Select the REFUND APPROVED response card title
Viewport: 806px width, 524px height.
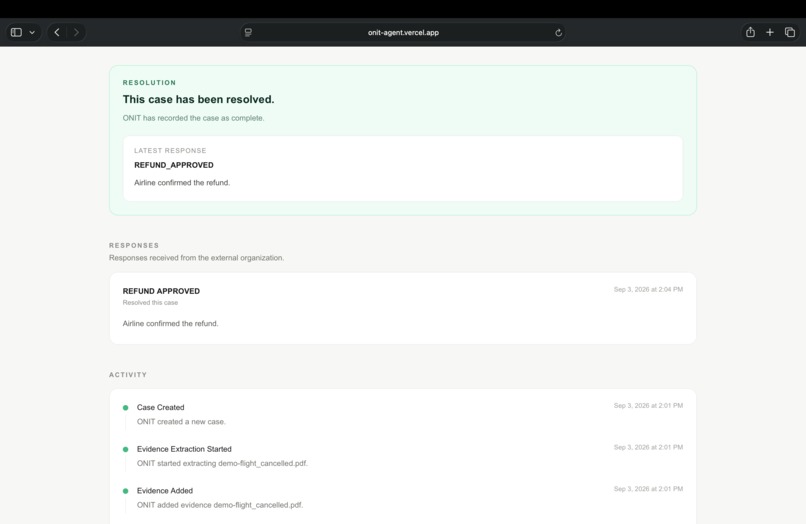(x=161, y=291)
